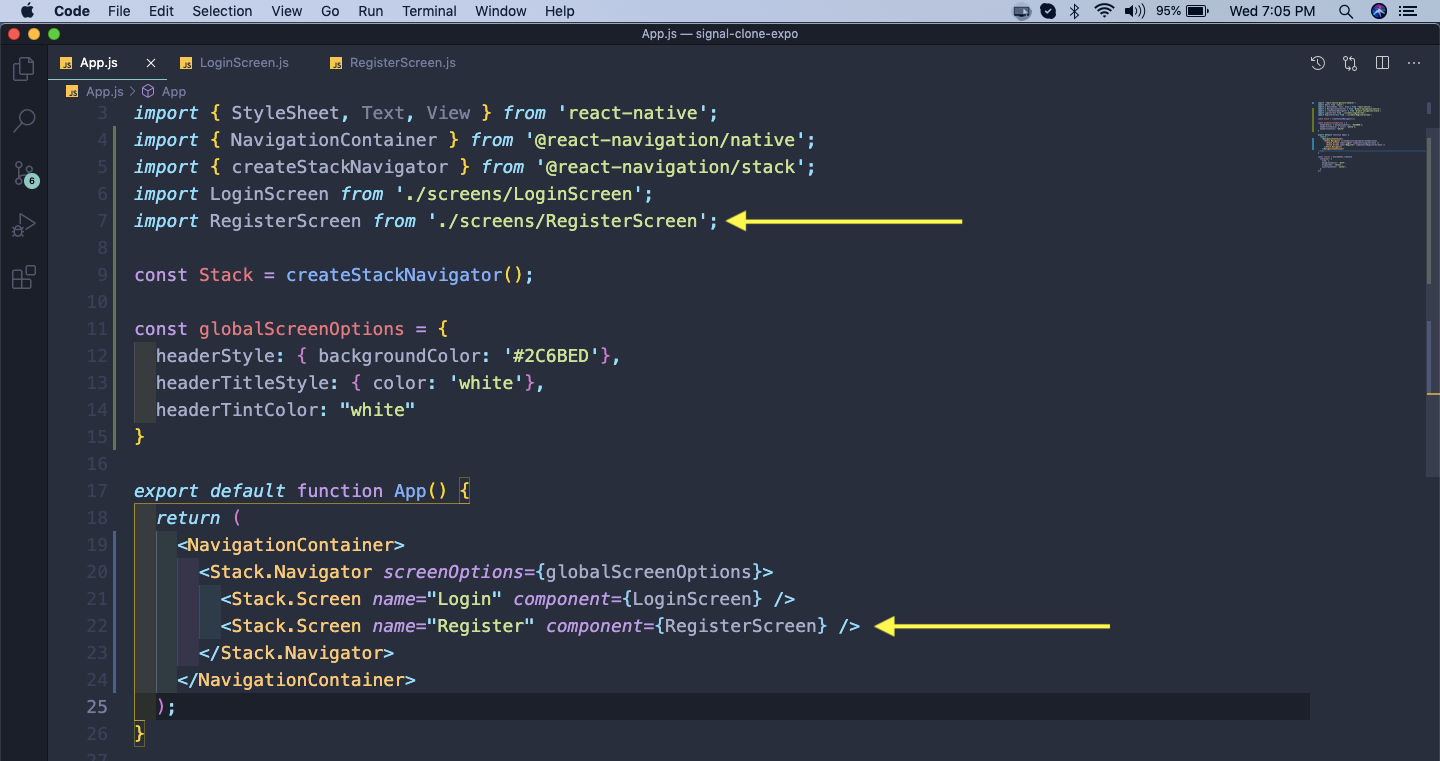1440x761 pixels.
Task: Open More Actions ellipsis in editor toolbar
Action: [1414, 63]
